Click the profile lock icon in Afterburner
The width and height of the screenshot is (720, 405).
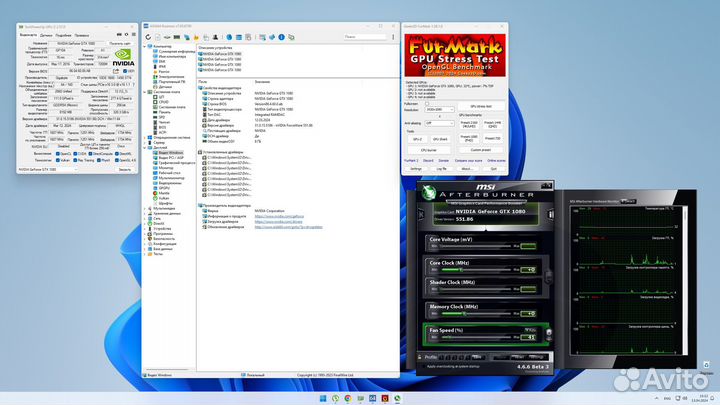coord(419,357)
